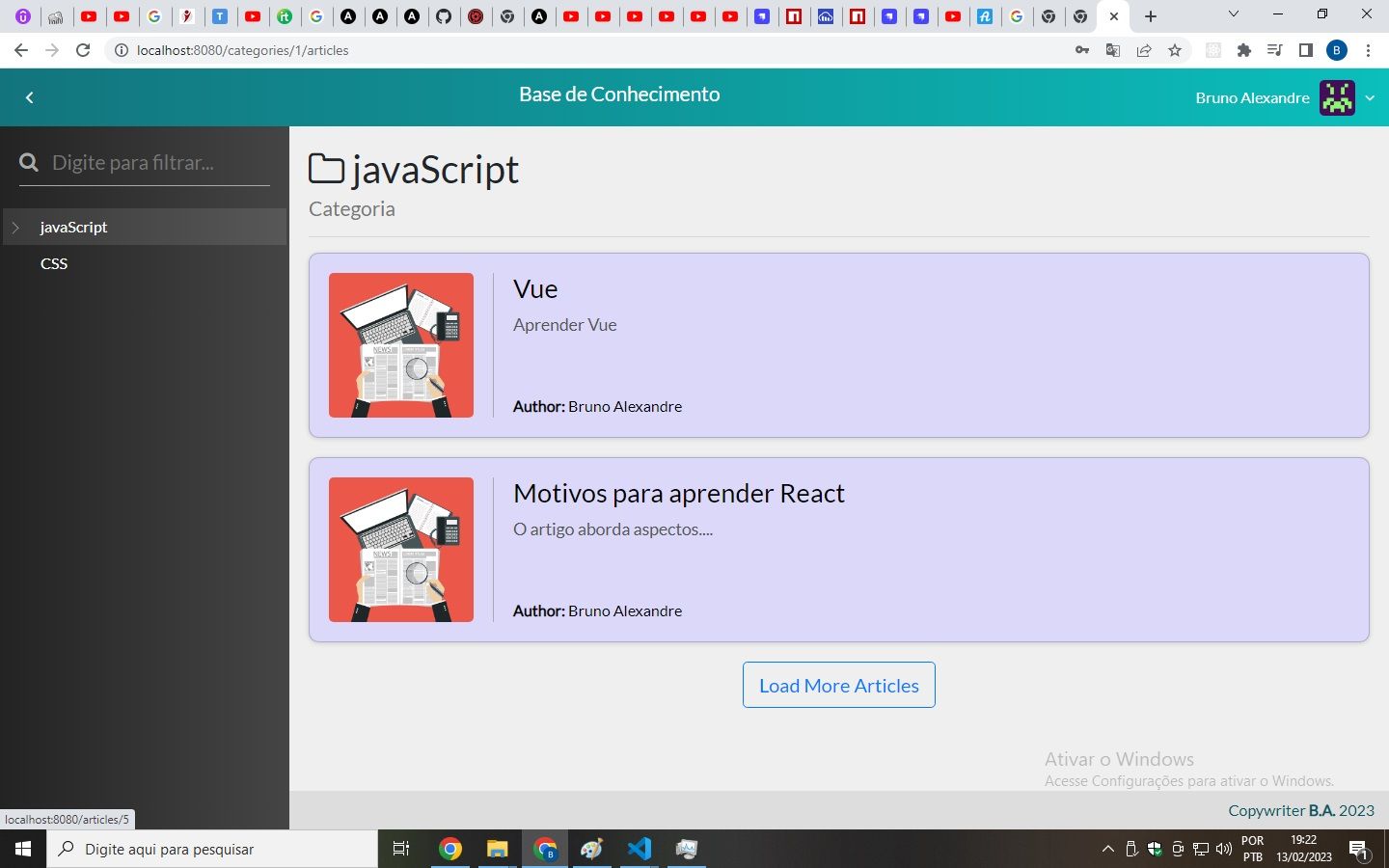The height and width of the screenshot is (868, 1389).
Task: Open the Bruno Alexandre user dropdown
Action: pos(1284,97)
